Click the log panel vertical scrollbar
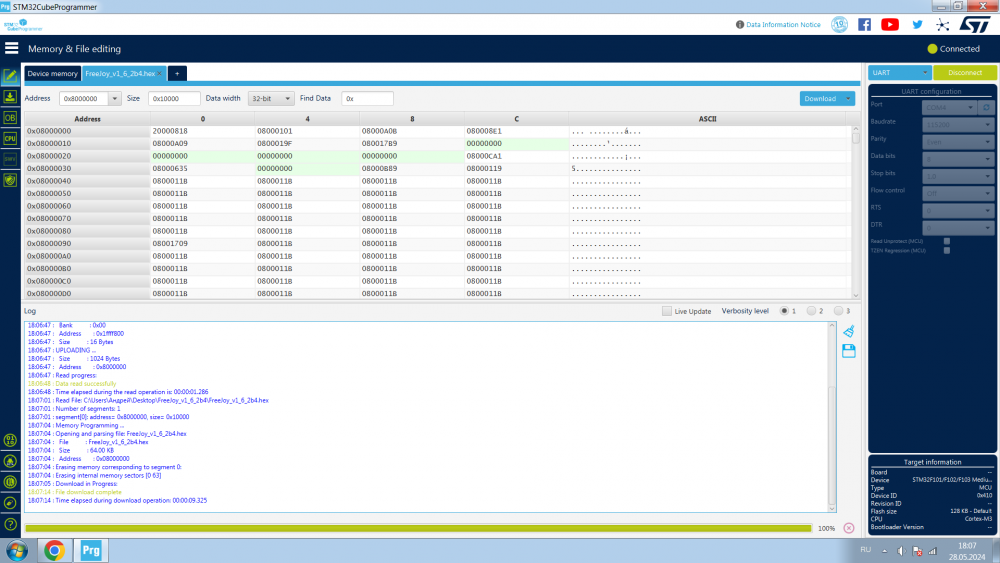 832,417
